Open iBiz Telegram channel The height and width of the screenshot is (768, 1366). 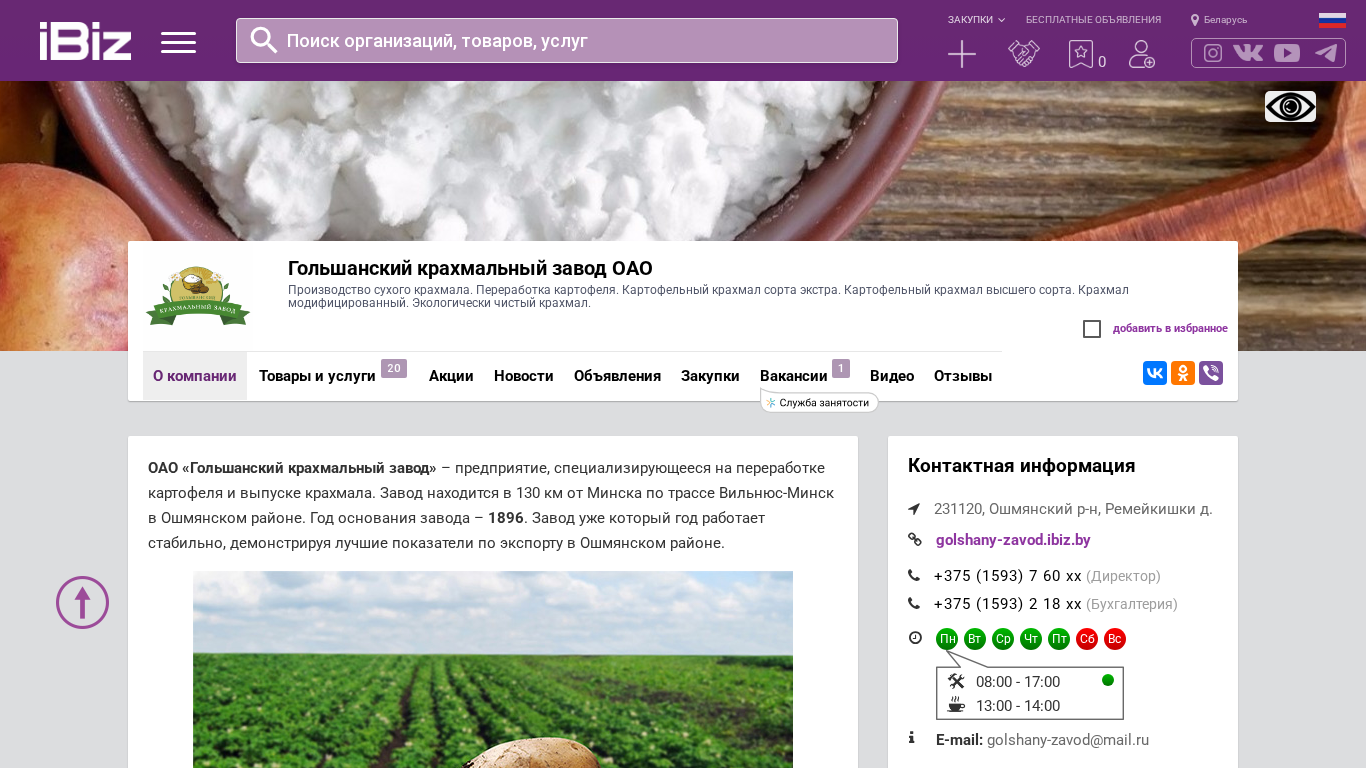(x=1326, y=53)
